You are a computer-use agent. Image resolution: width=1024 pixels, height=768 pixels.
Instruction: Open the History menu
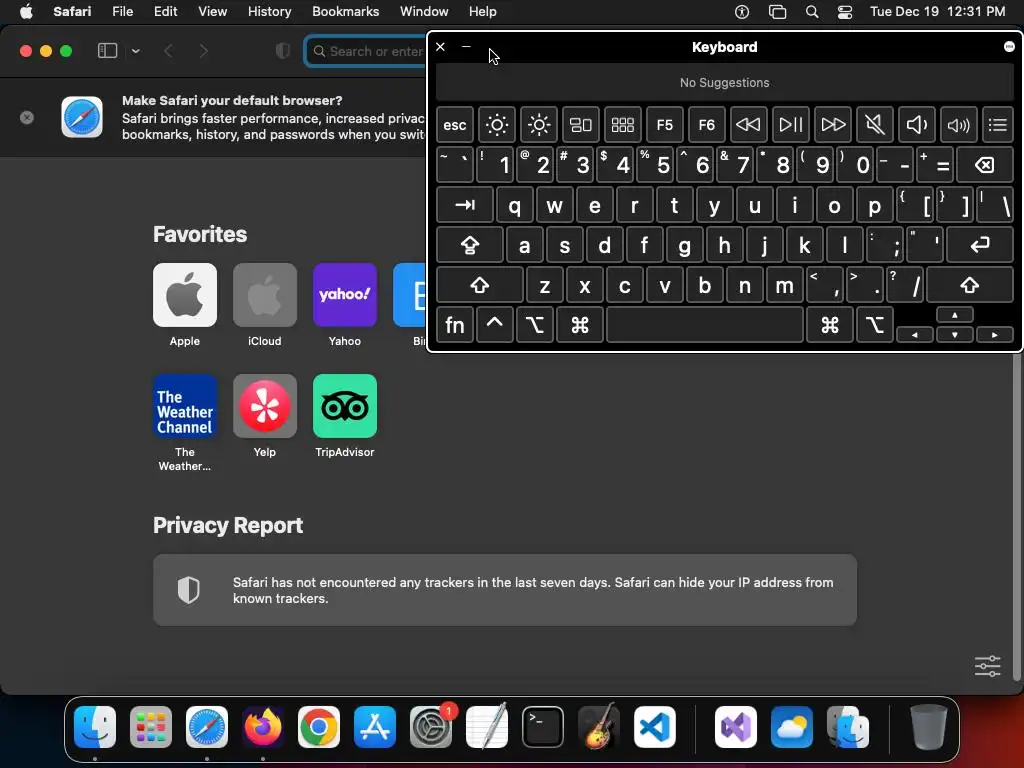tap(269, 11)
